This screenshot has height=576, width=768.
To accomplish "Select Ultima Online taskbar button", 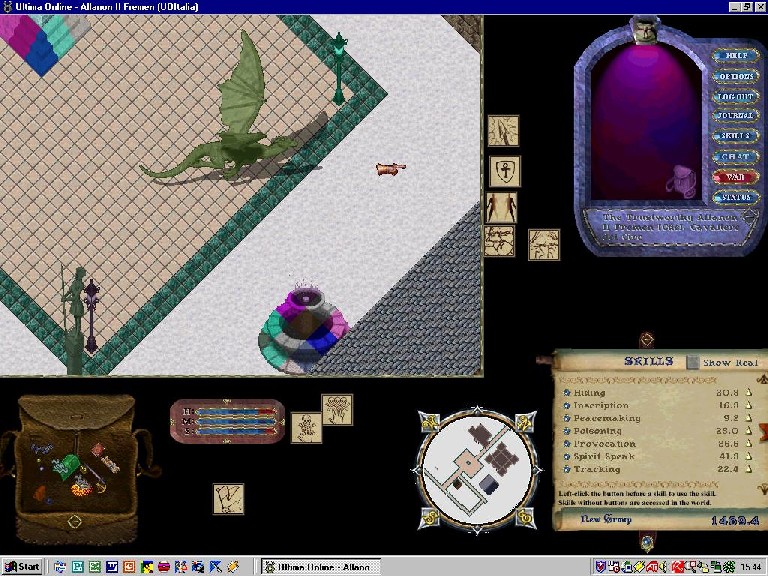I will [321, 567].
